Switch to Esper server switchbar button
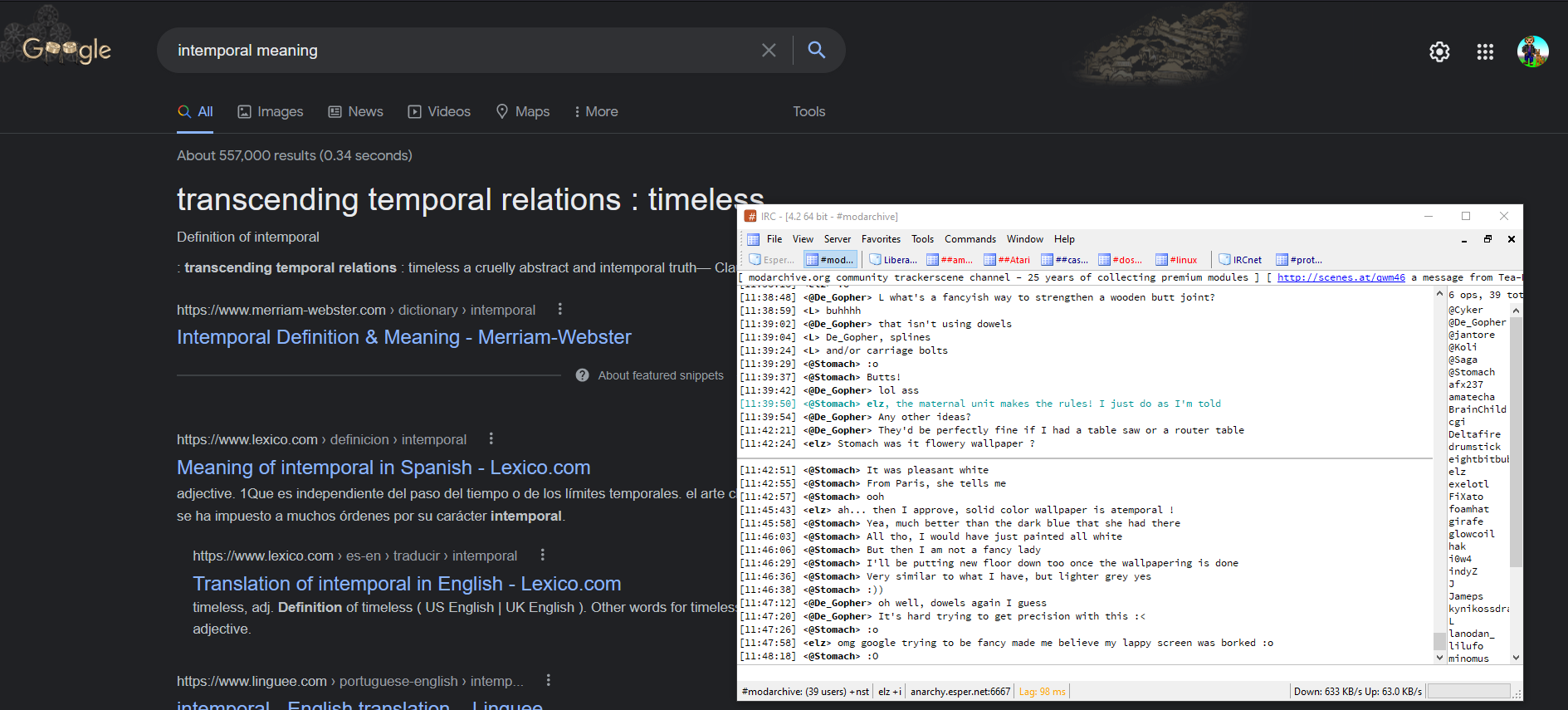 772,260
